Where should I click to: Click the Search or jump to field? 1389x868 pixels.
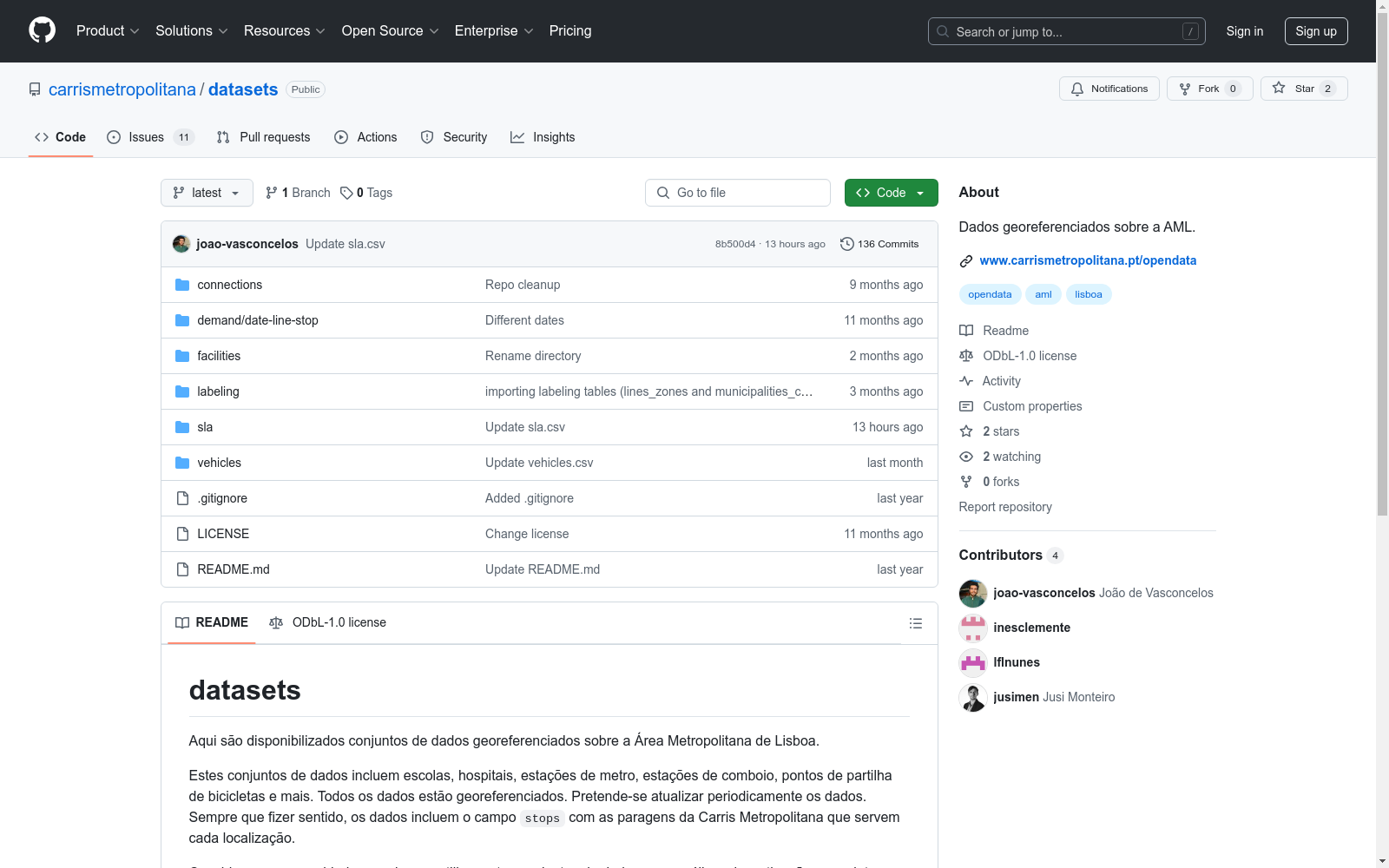pos(1066,31)
